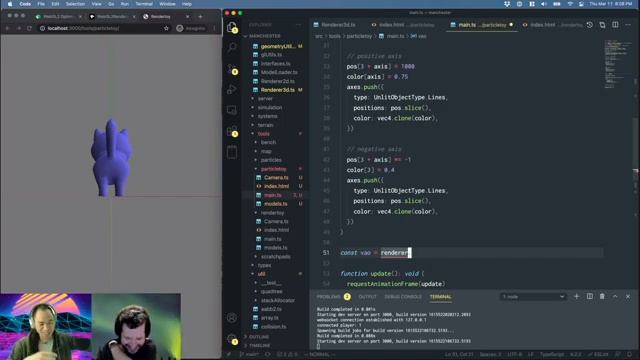
Task: Expand the server folder
Action: point(265,99)
